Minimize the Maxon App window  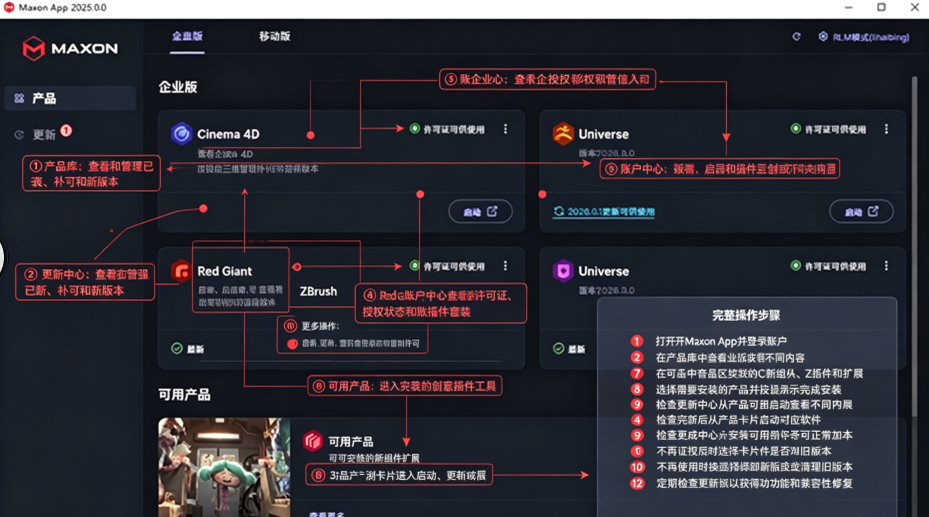coord(848,8)
